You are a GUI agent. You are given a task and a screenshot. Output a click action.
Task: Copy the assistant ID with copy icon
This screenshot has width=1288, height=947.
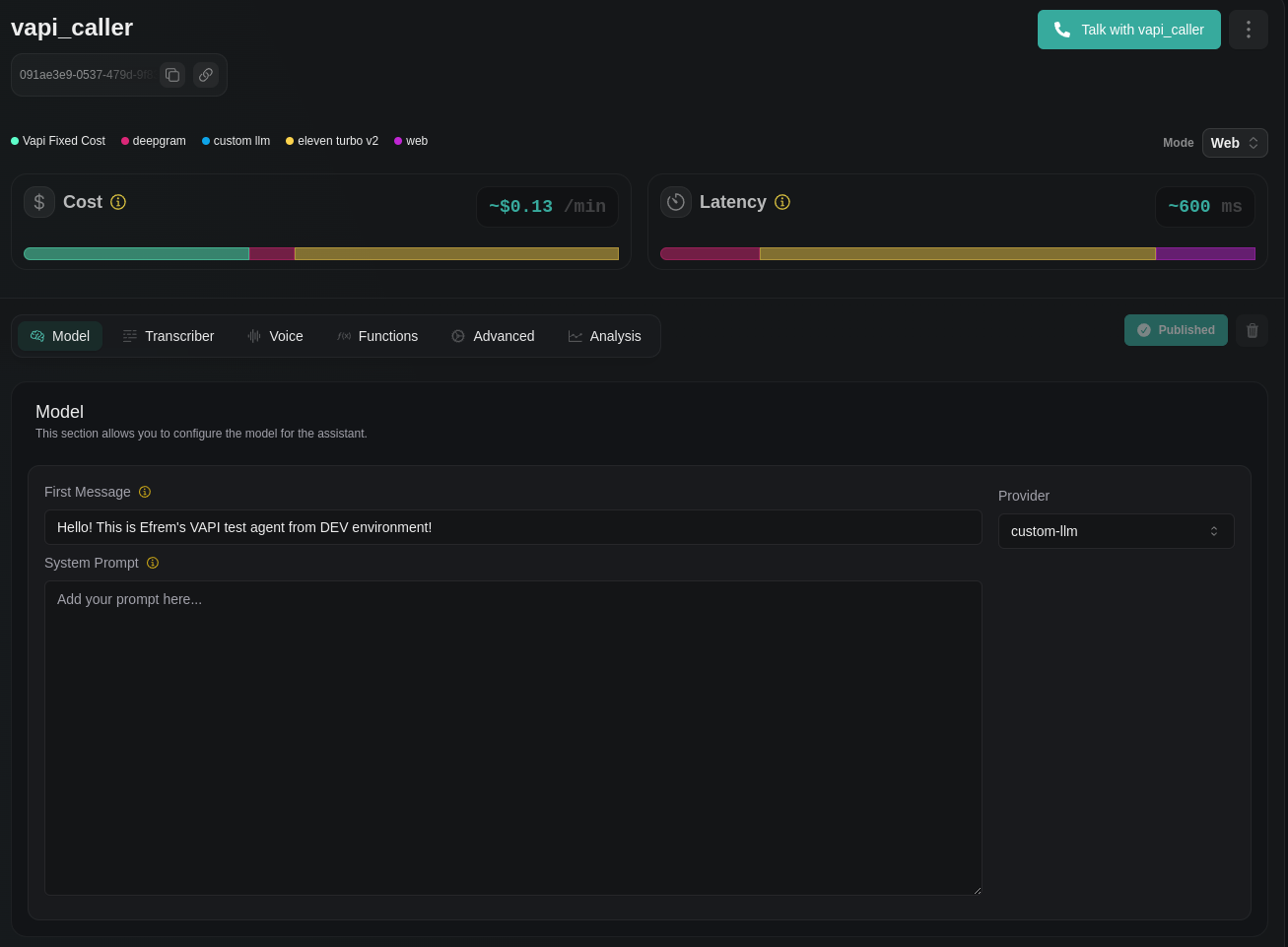(172, 75)
